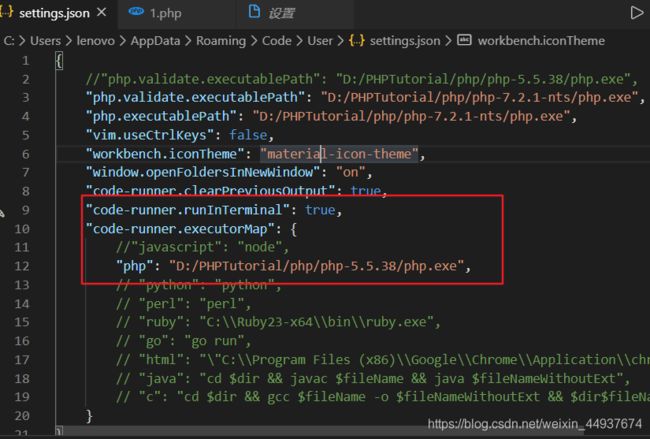650x439 pixels.
Task: Run code with the play icon
Action: pos(636,12)
